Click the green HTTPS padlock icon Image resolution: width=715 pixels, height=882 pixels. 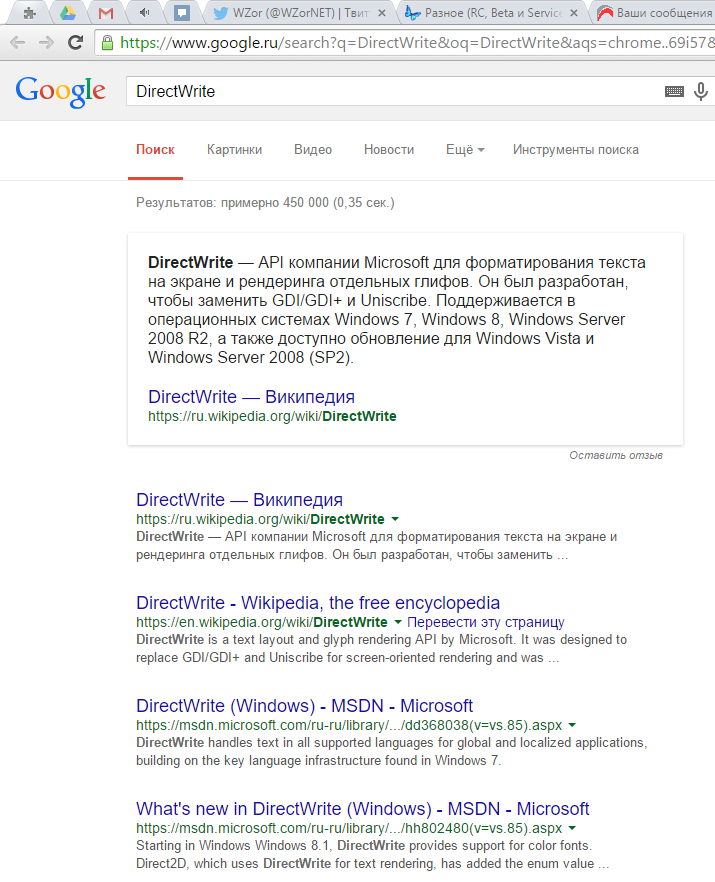(x=107, y=43)
